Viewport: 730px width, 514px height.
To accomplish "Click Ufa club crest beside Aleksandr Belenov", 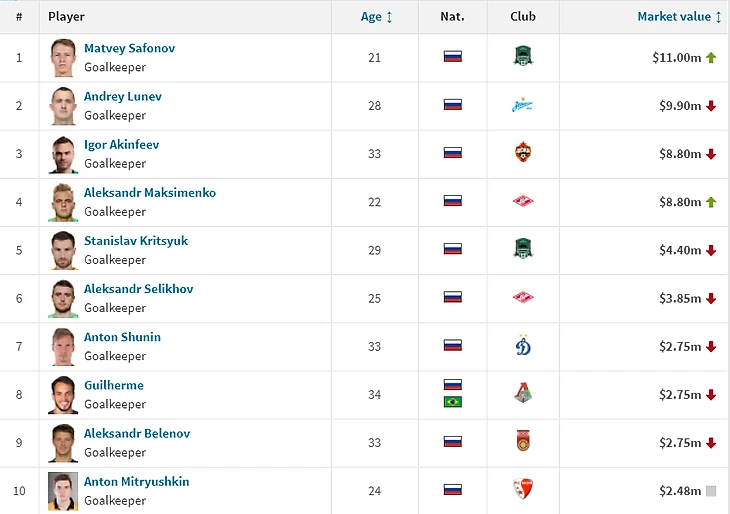I will click(x=523, y=442).
